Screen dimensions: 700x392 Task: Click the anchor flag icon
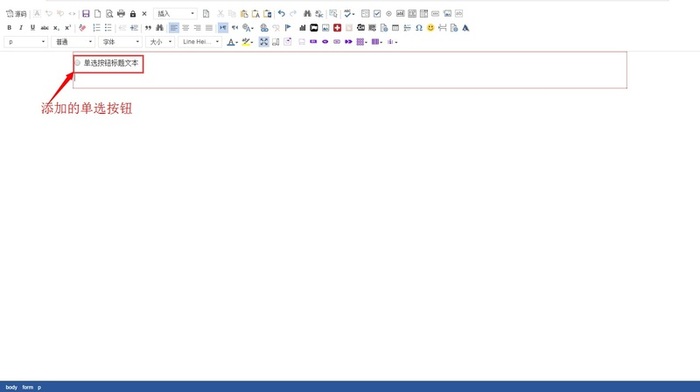(288, 28)
